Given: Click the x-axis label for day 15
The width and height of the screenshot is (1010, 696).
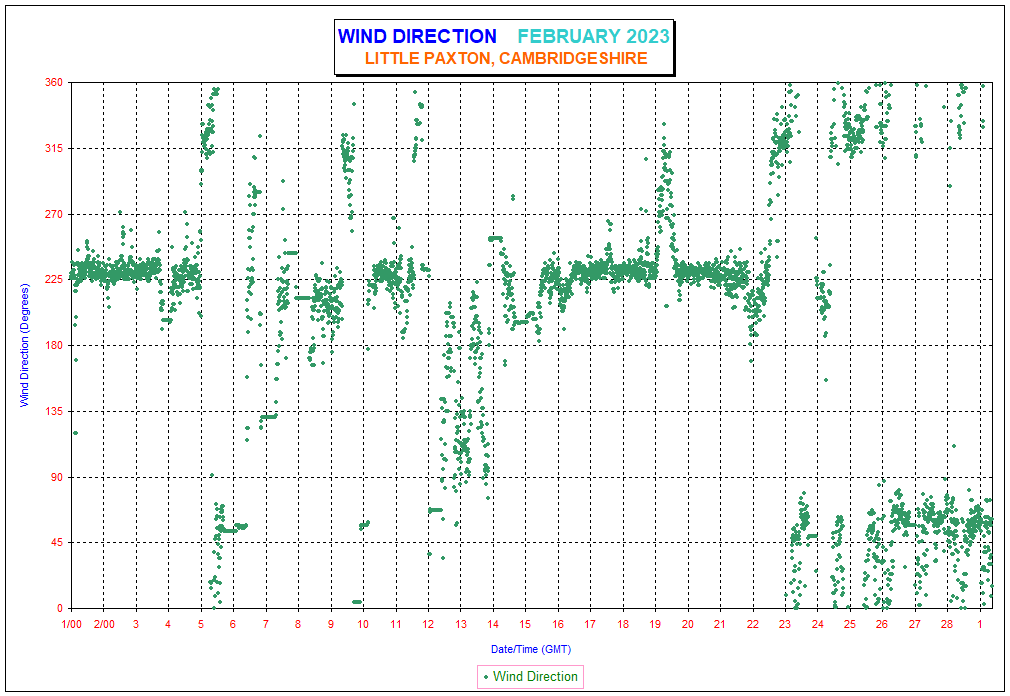Looking at the screenshot, I should (x=525, y=624).
